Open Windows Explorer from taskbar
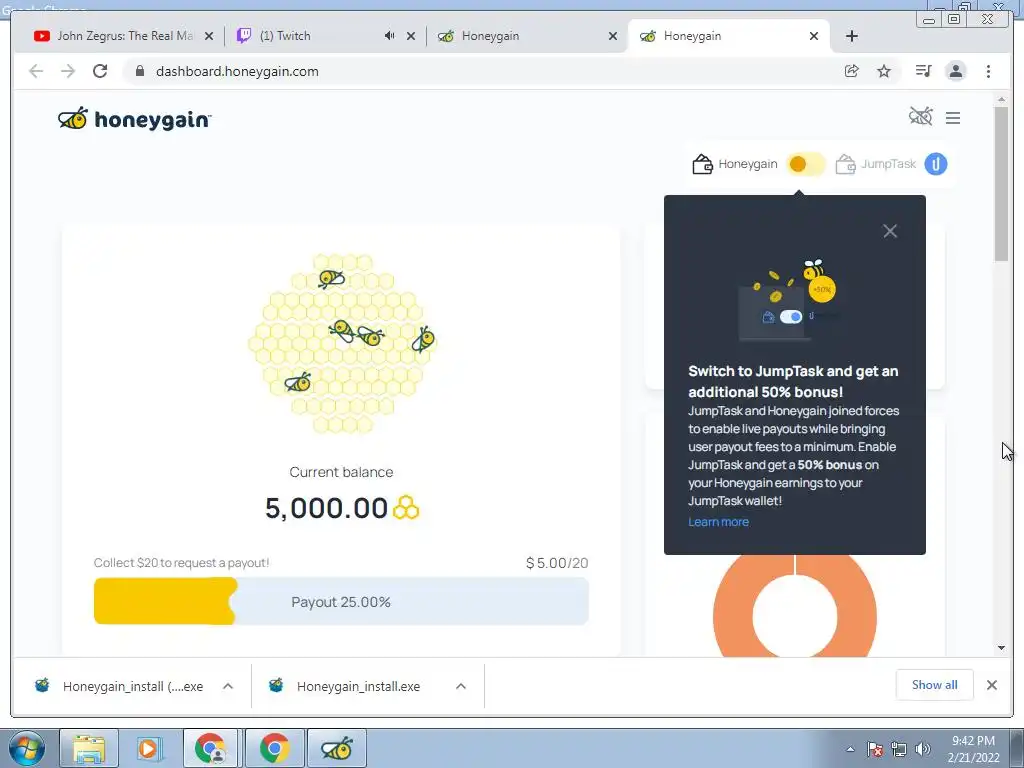The image size is (1024, 768). [x=89, y=748]
